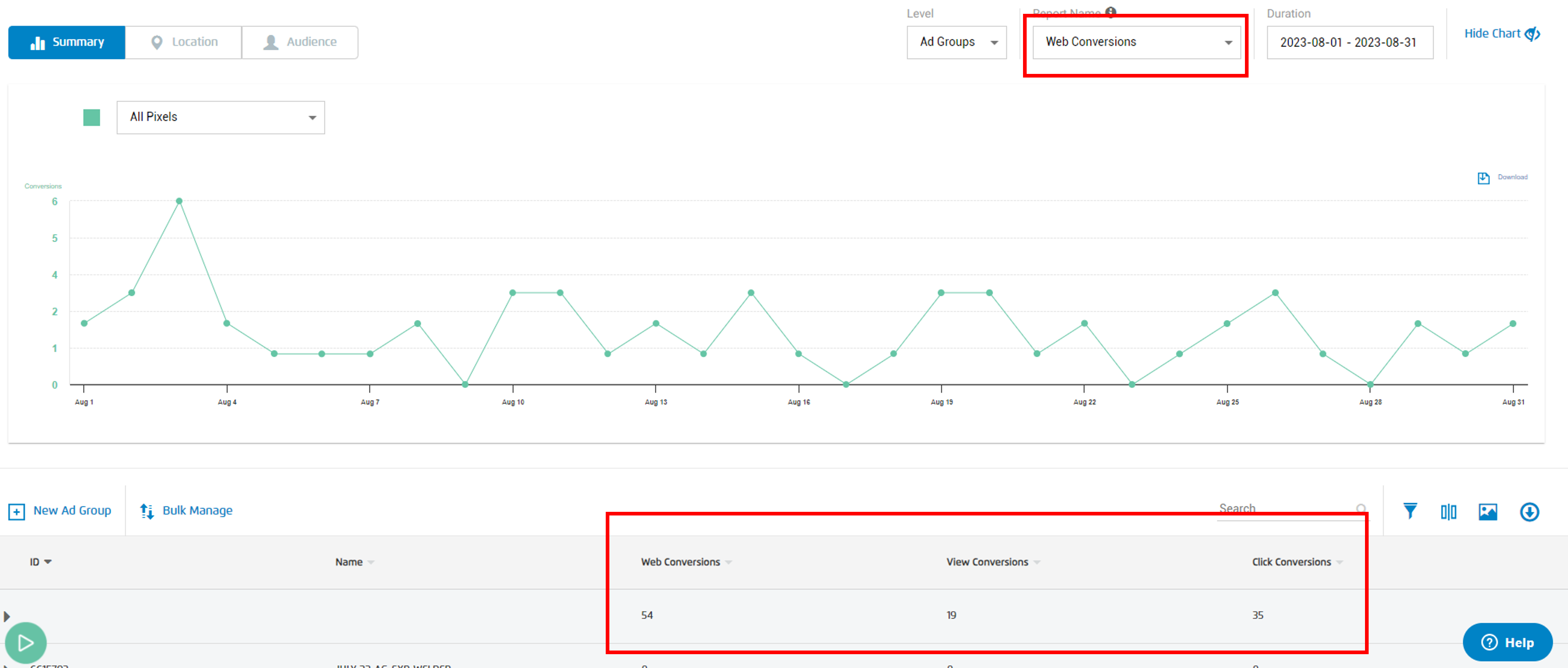Sort by the Name column

coord(355,561)
